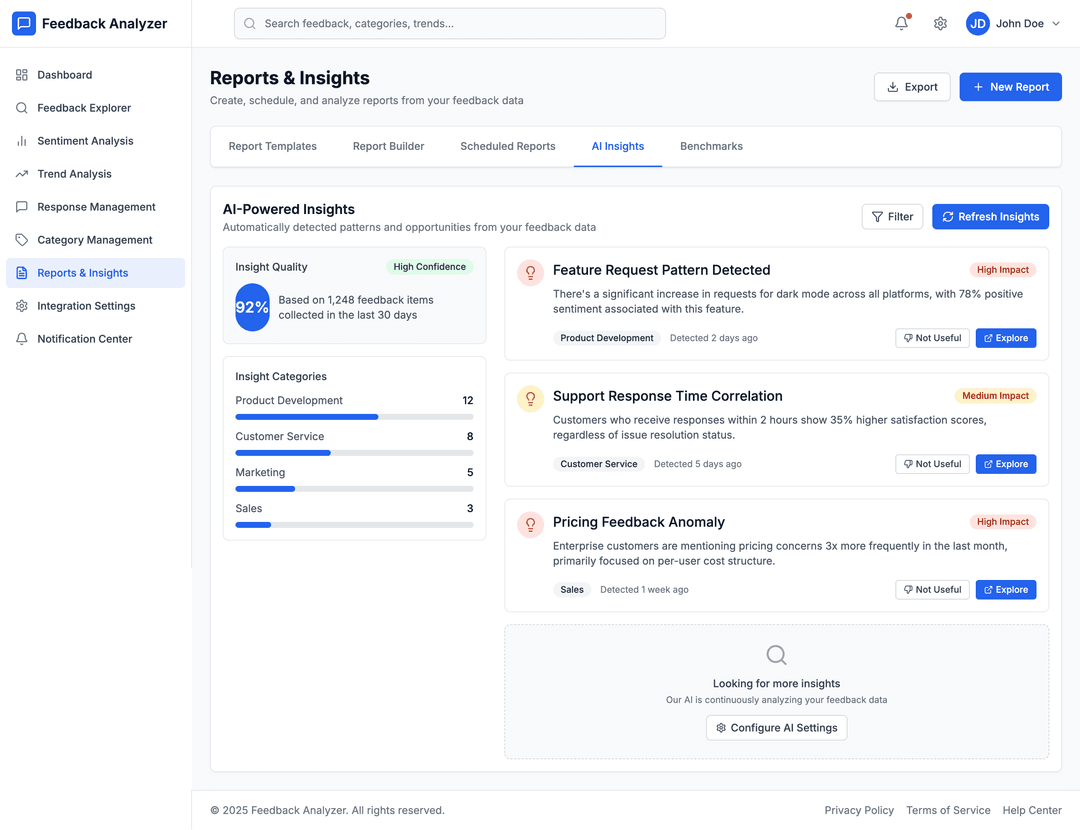Open the Privacy Policy link
The height and width of the screenshot is (830, 1080).
(x=859, y=810)
